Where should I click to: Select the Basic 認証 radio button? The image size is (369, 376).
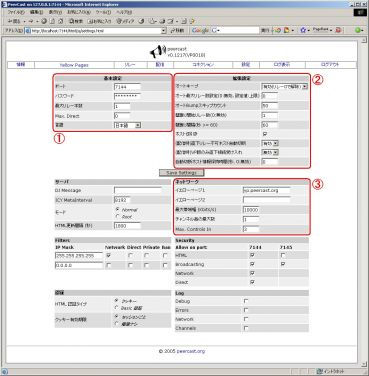click(117, 308)
